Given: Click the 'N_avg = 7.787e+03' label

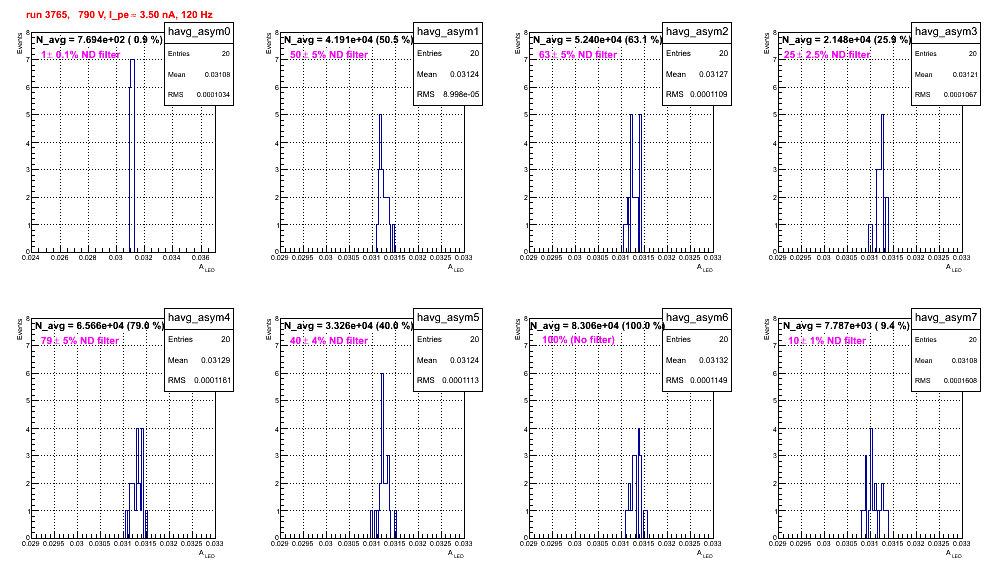Looking at the screenshot, I should tap(846, 326).
